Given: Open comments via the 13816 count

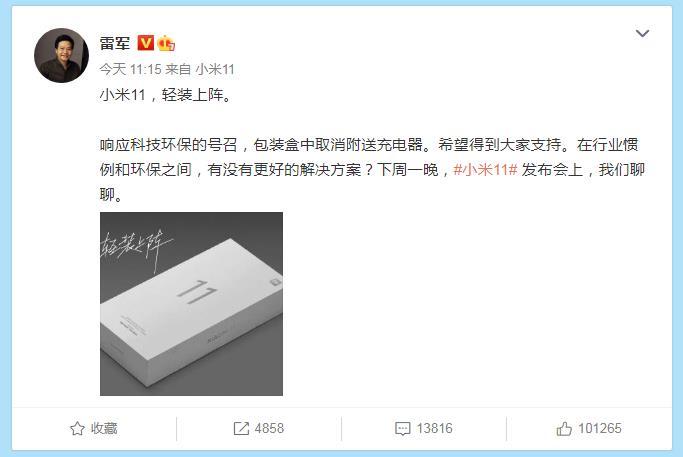Looking at the screenshot, I should pos(434,428).
